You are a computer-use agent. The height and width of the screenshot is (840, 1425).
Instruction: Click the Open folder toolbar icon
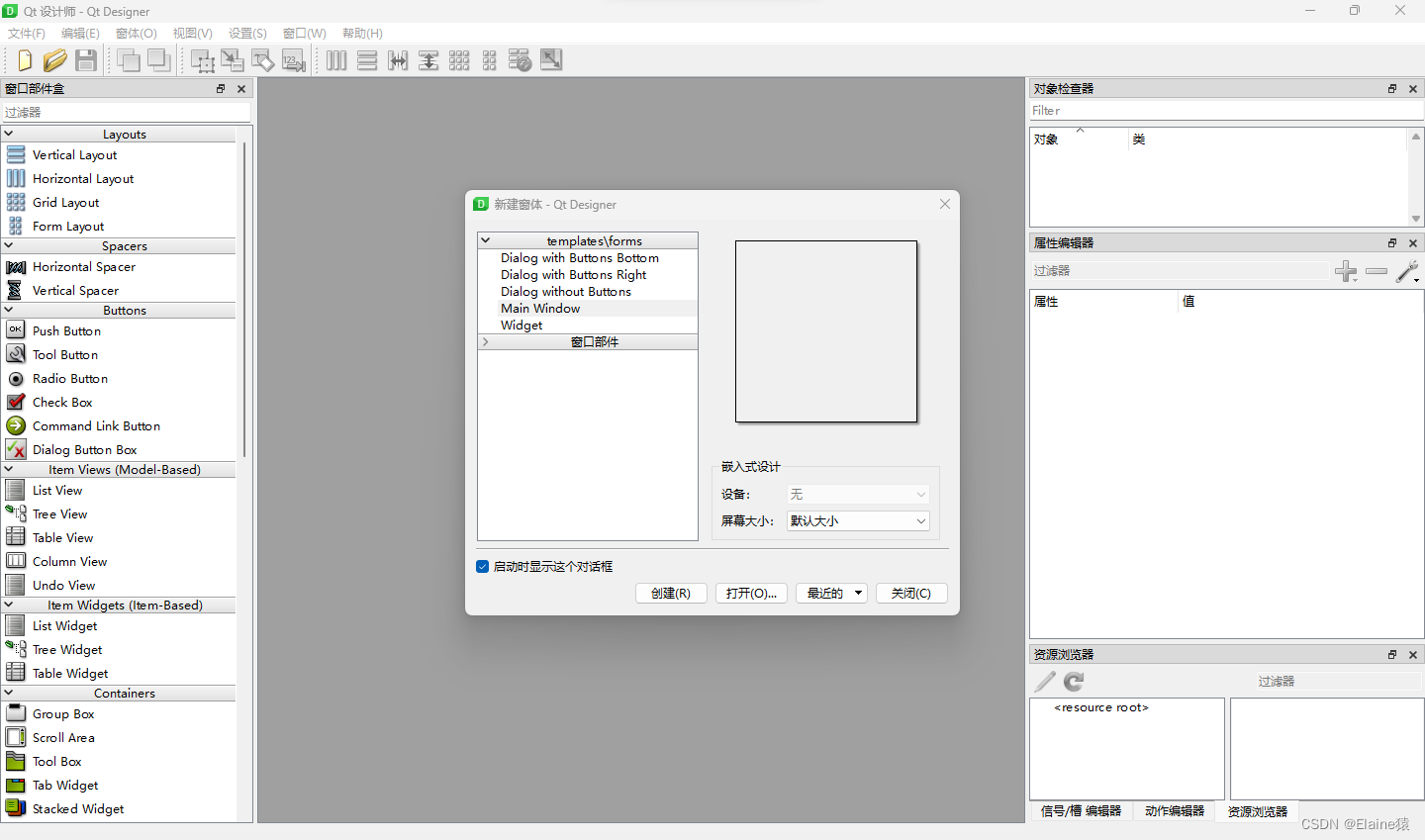point(55,60)
